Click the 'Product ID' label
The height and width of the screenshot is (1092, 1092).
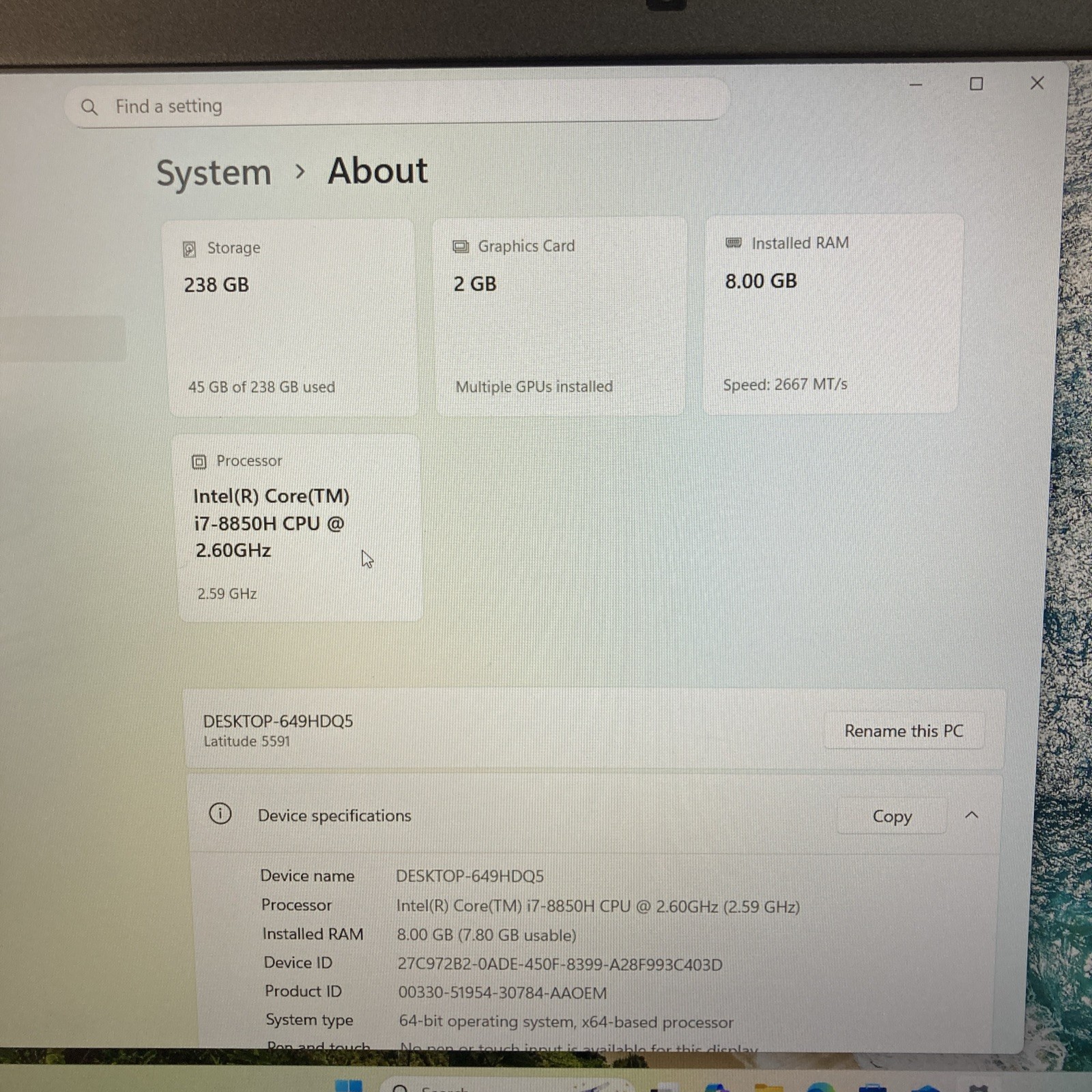303,991
